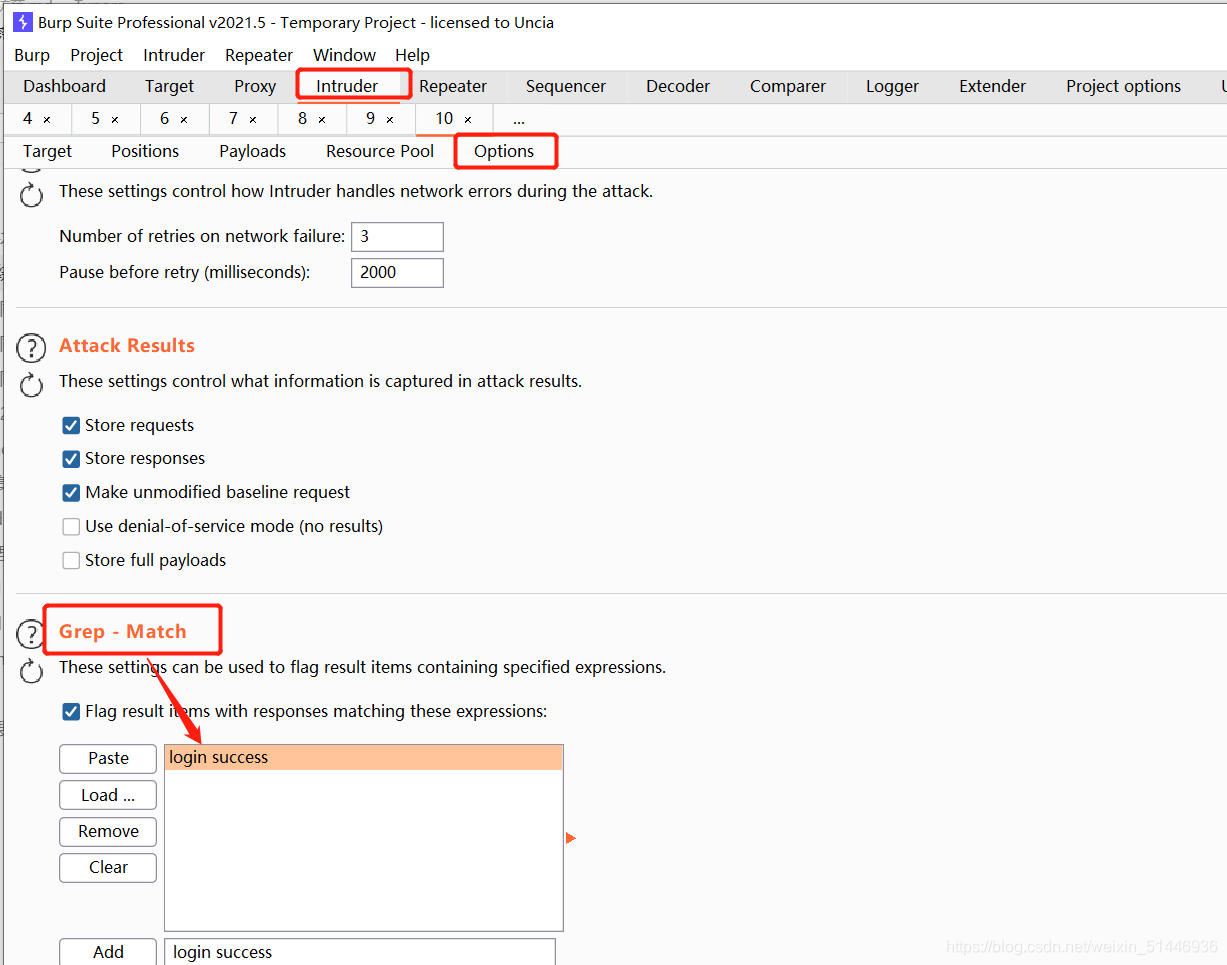This screenshot has height=965, width=1227.
Task: Open Intruder's Target sub-tab
Action: tap(48, 151)
